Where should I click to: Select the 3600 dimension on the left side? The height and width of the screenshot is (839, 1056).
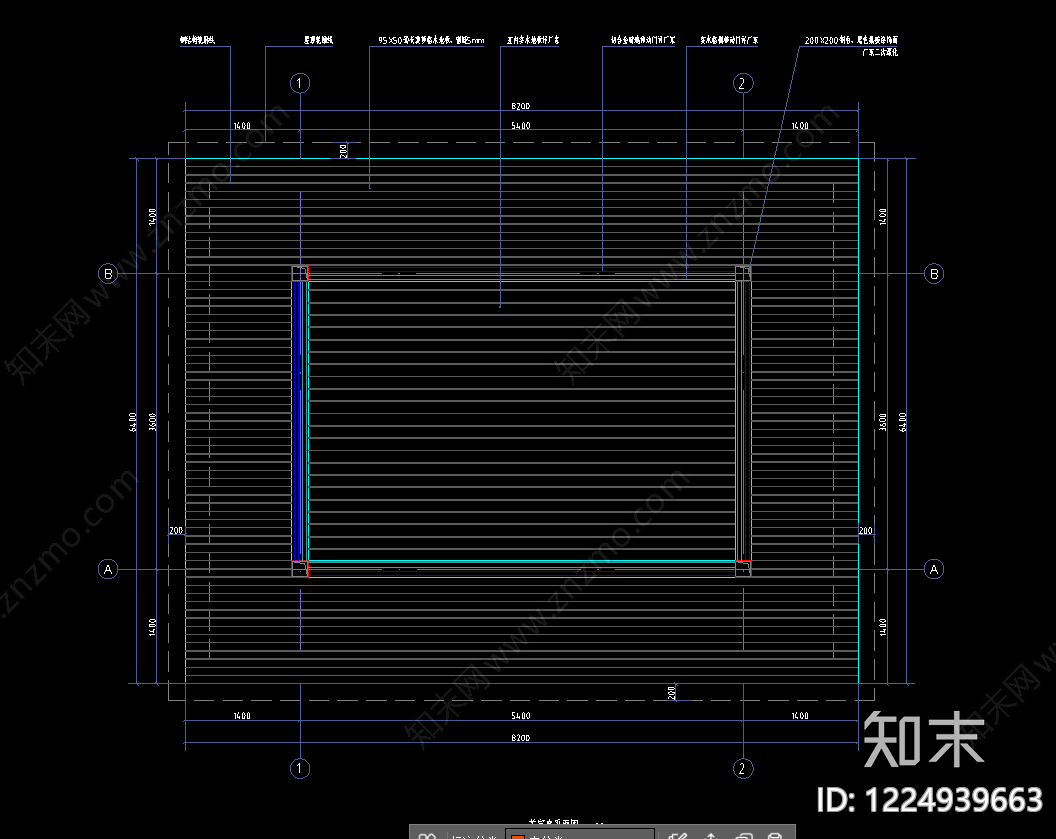click(153, 422)
